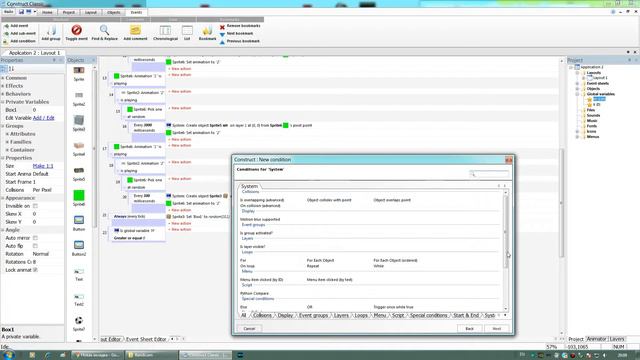
Task: Collapse the Private Variables section
Action: tap(3, 102)
